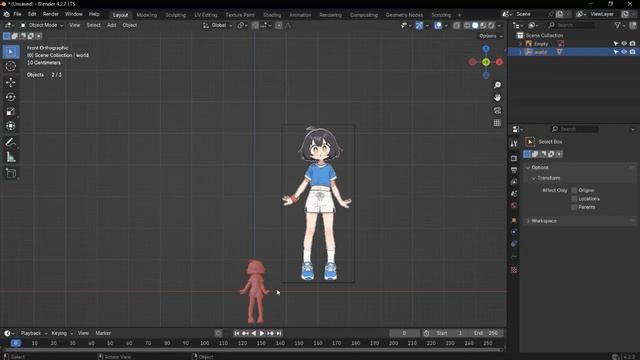
Task: Open the Playback dropdown in timeline
Action: [33, 333]
